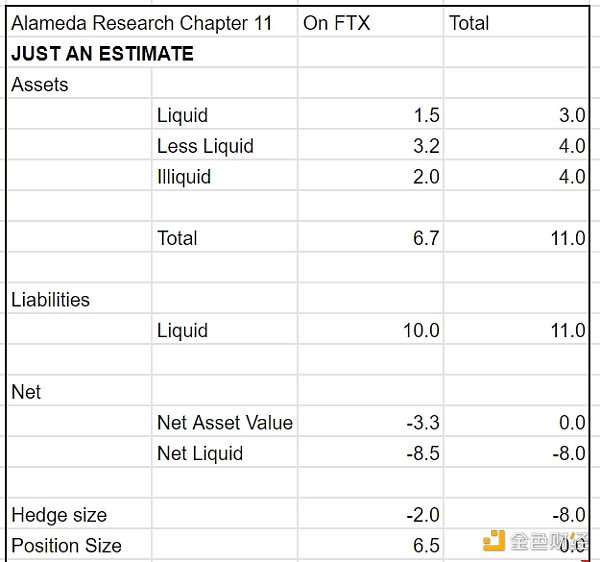Click the Position Size value 6.5
The image size is (600, 562).
(x=426, y=546)
